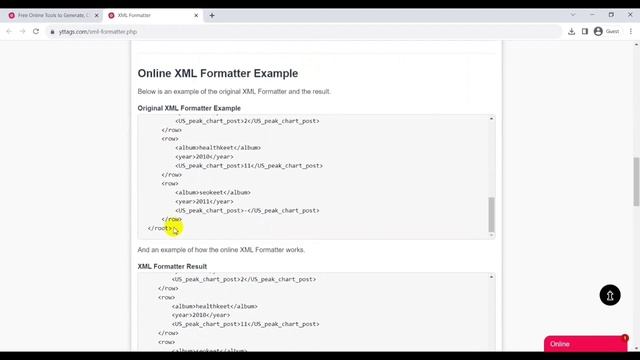Go forward to next page

point(22,31)
